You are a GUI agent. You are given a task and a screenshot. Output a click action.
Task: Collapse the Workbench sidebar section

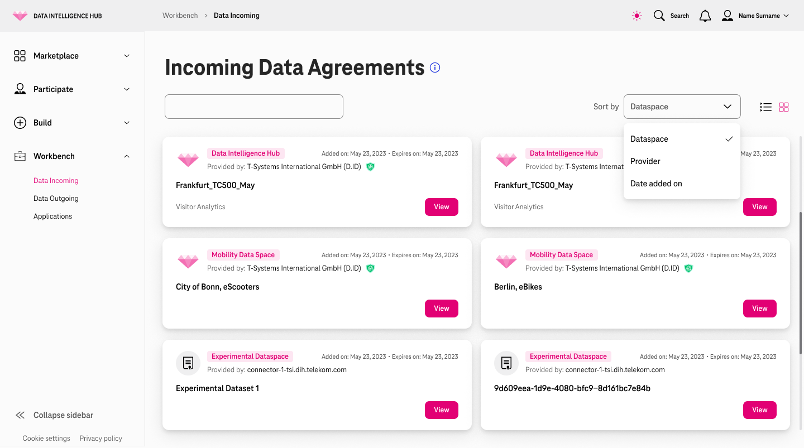[x=71, y=156]
